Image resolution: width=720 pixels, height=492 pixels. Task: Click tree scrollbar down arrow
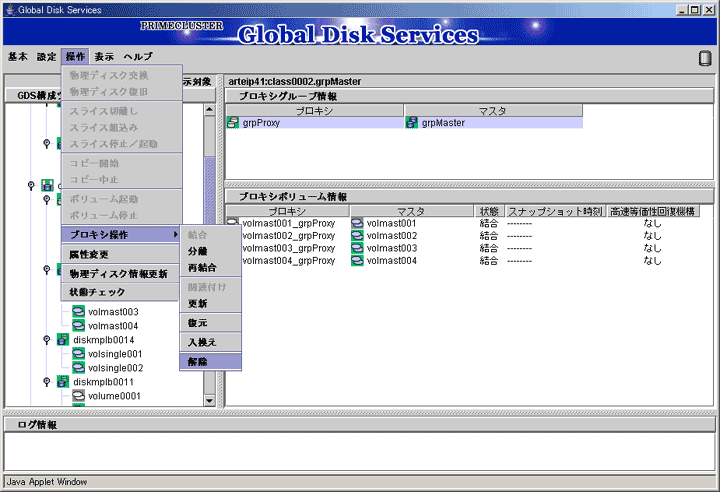pos(209,401)
